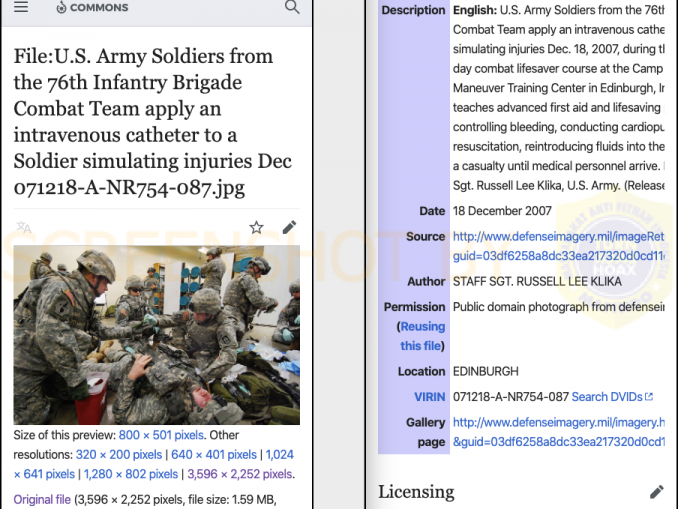The height and width of the screenshot is (509, 678).
Task: Edit the Licensing section pencil
Action: [656, 492]
